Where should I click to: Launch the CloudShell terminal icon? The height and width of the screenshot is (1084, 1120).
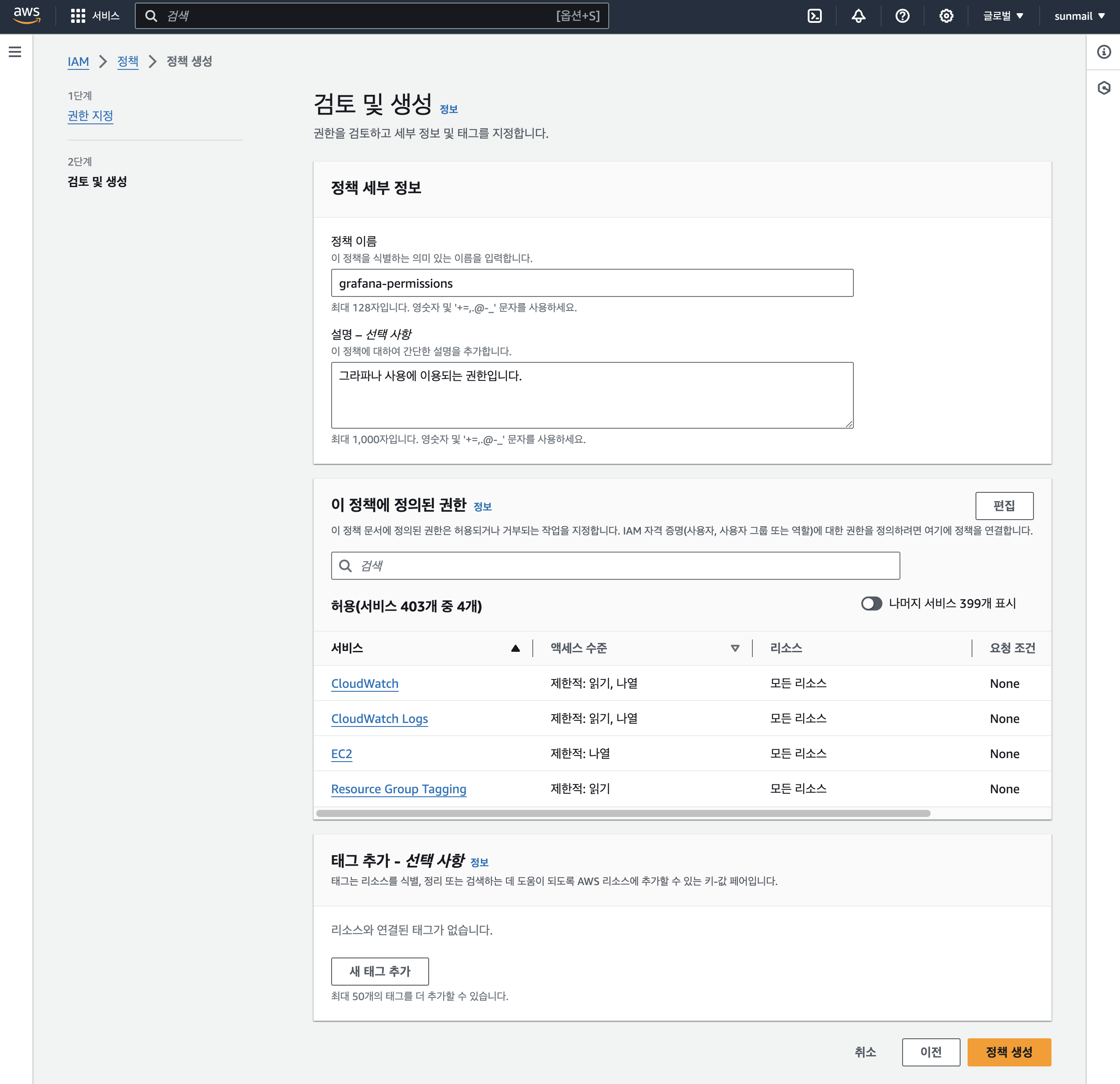coord(814,16)
